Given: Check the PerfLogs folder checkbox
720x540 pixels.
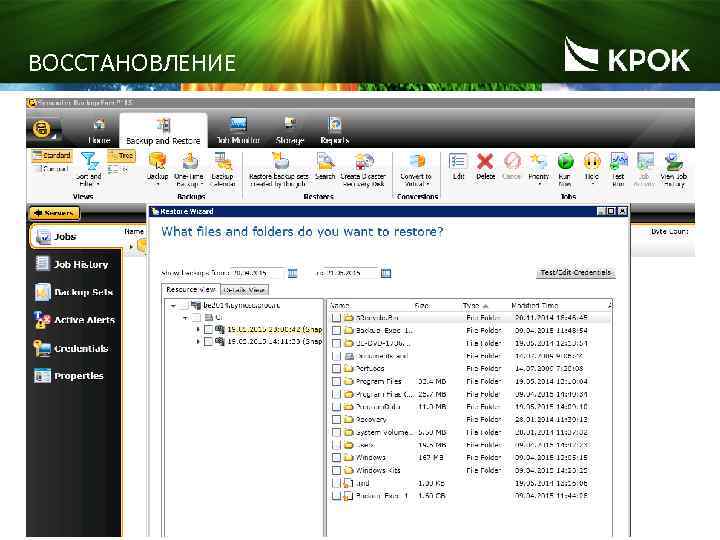Looking at the screenshot, I should click(336, 369).
